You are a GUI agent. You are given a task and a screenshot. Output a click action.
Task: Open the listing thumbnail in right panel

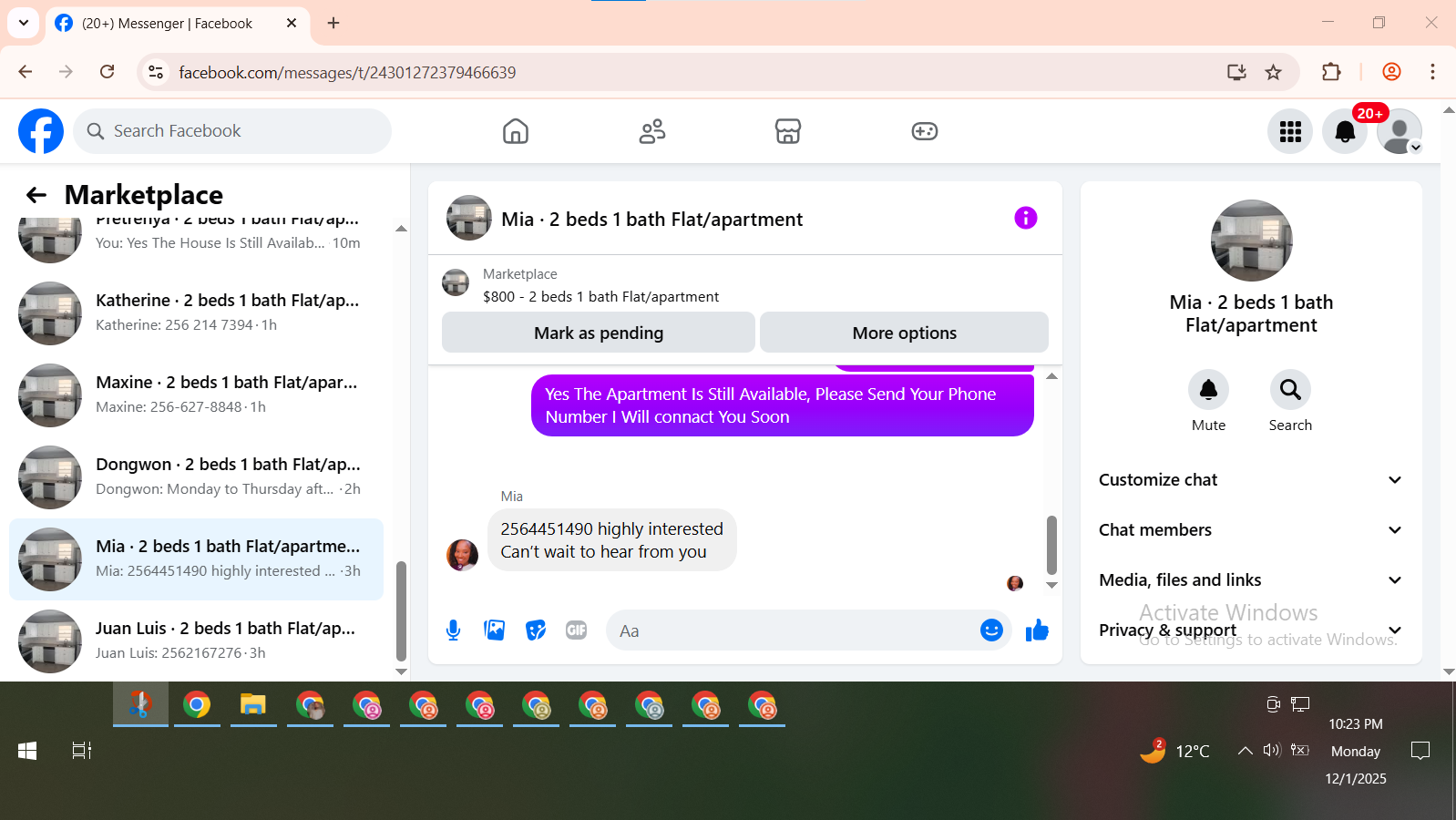pos(1251,241)
